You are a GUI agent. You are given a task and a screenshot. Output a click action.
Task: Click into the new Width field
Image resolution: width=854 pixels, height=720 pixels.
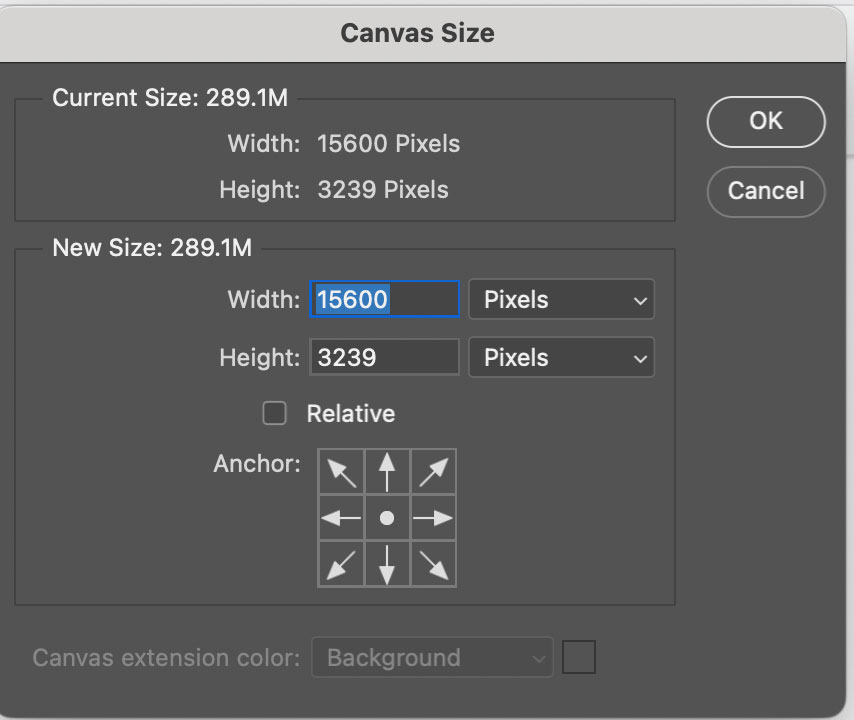(x=385, y=299)
